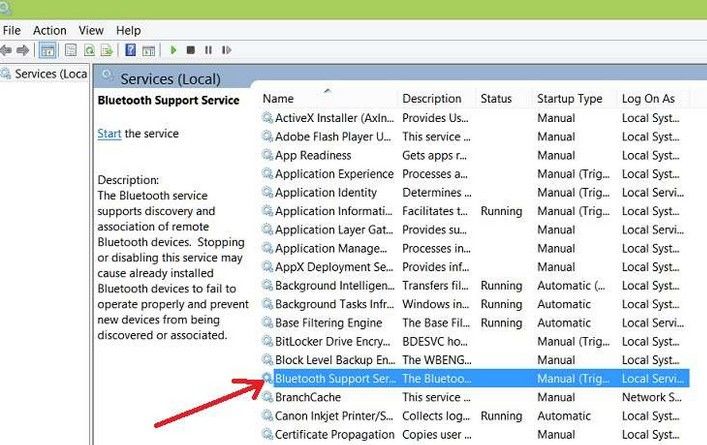Click the Refresh toolbar icon
Image resolution: width=707 pixels, height=445 pixels.
click(x=89, y=50)
